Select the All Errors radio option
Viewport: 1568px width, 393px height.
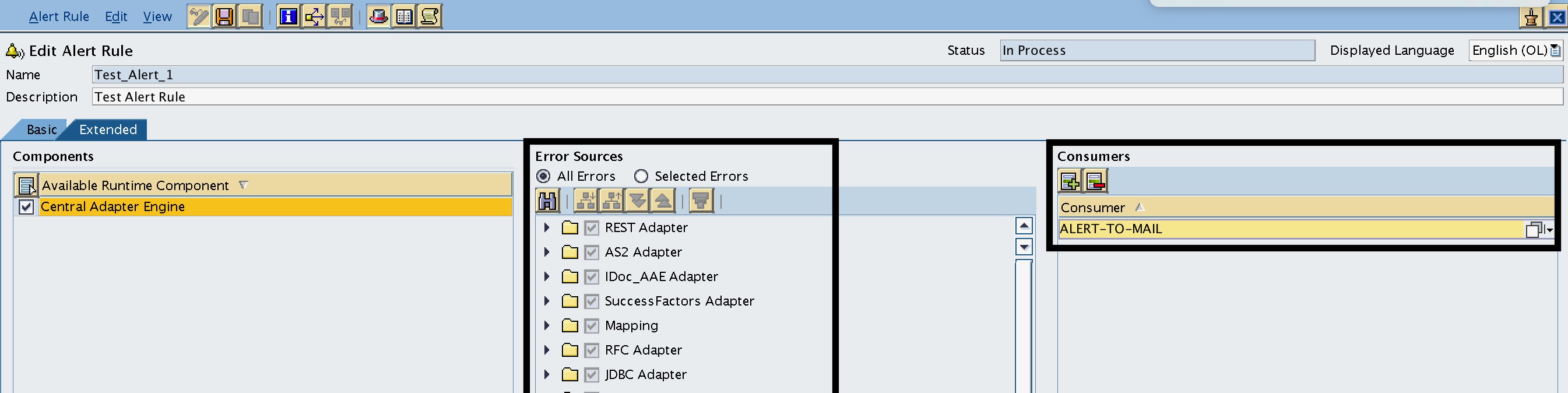(543, 176)
